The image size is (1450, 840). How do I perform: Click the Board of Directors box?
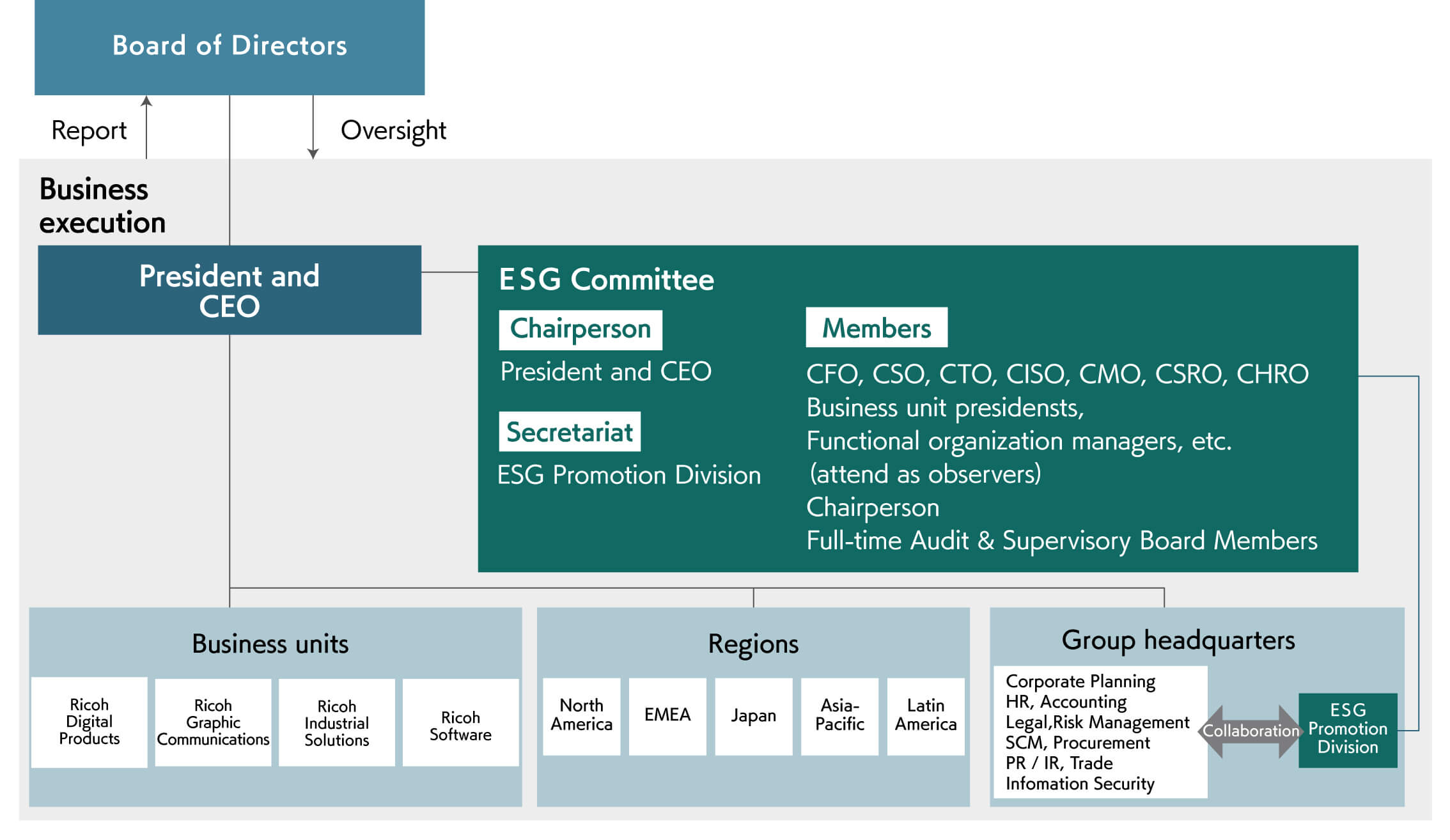[228, 46]
